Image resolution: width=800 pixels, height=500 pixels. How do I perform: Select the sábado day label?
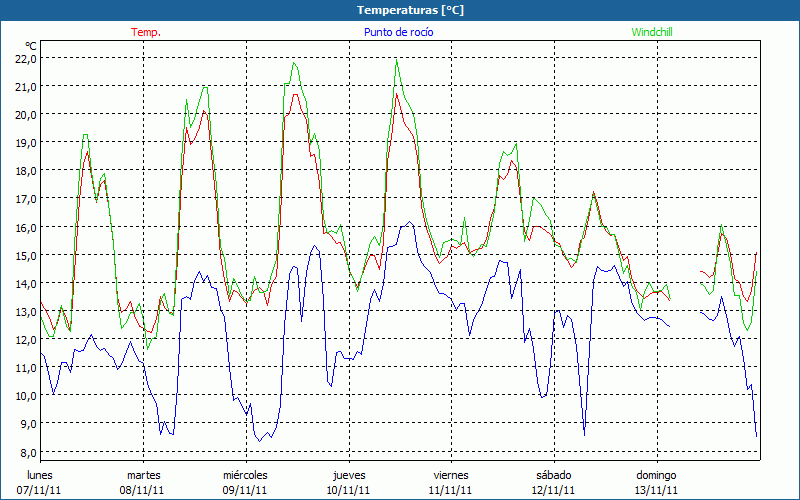[553, 475]
